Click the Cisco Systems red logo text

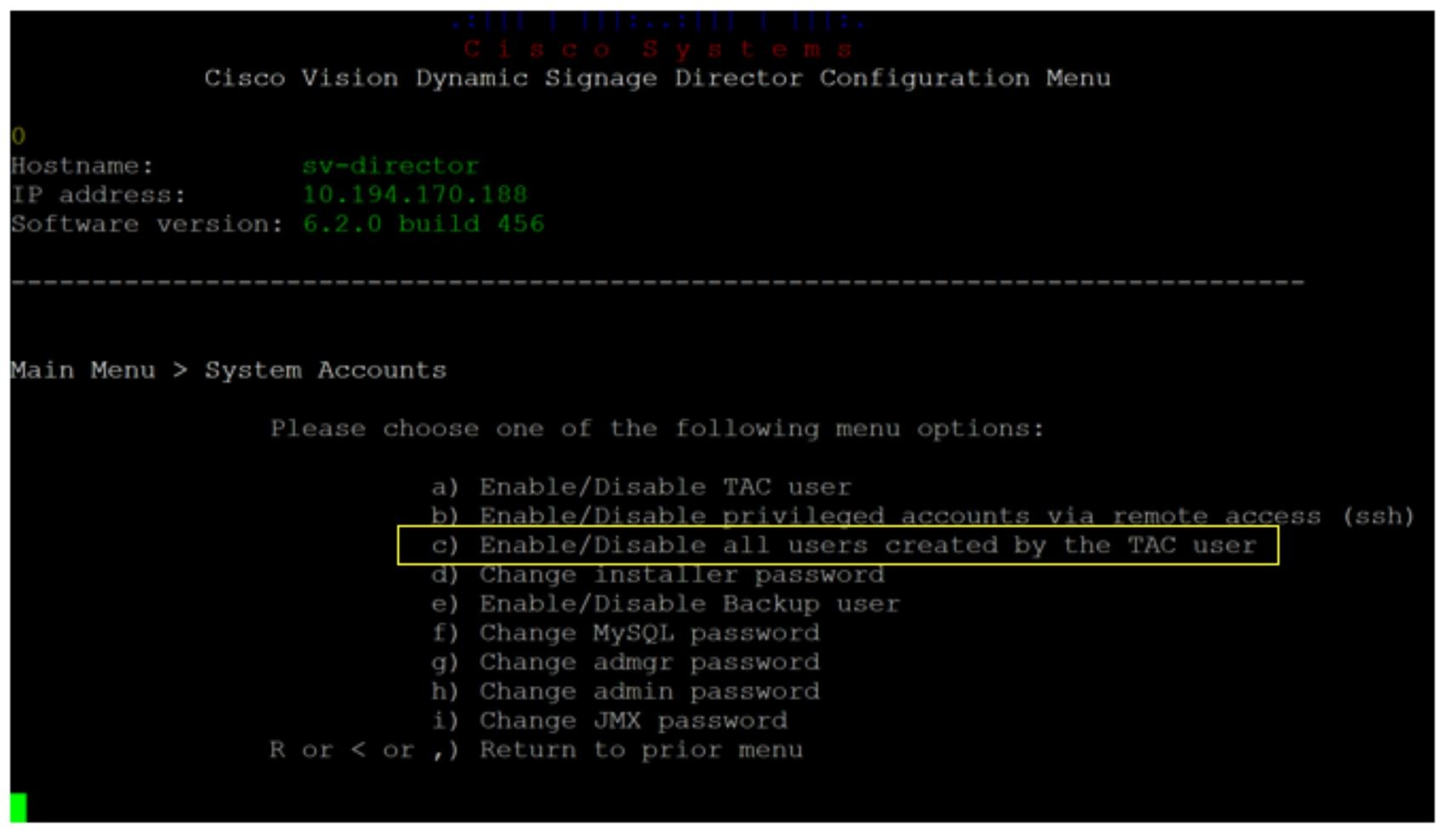click(x=657, y=48)
